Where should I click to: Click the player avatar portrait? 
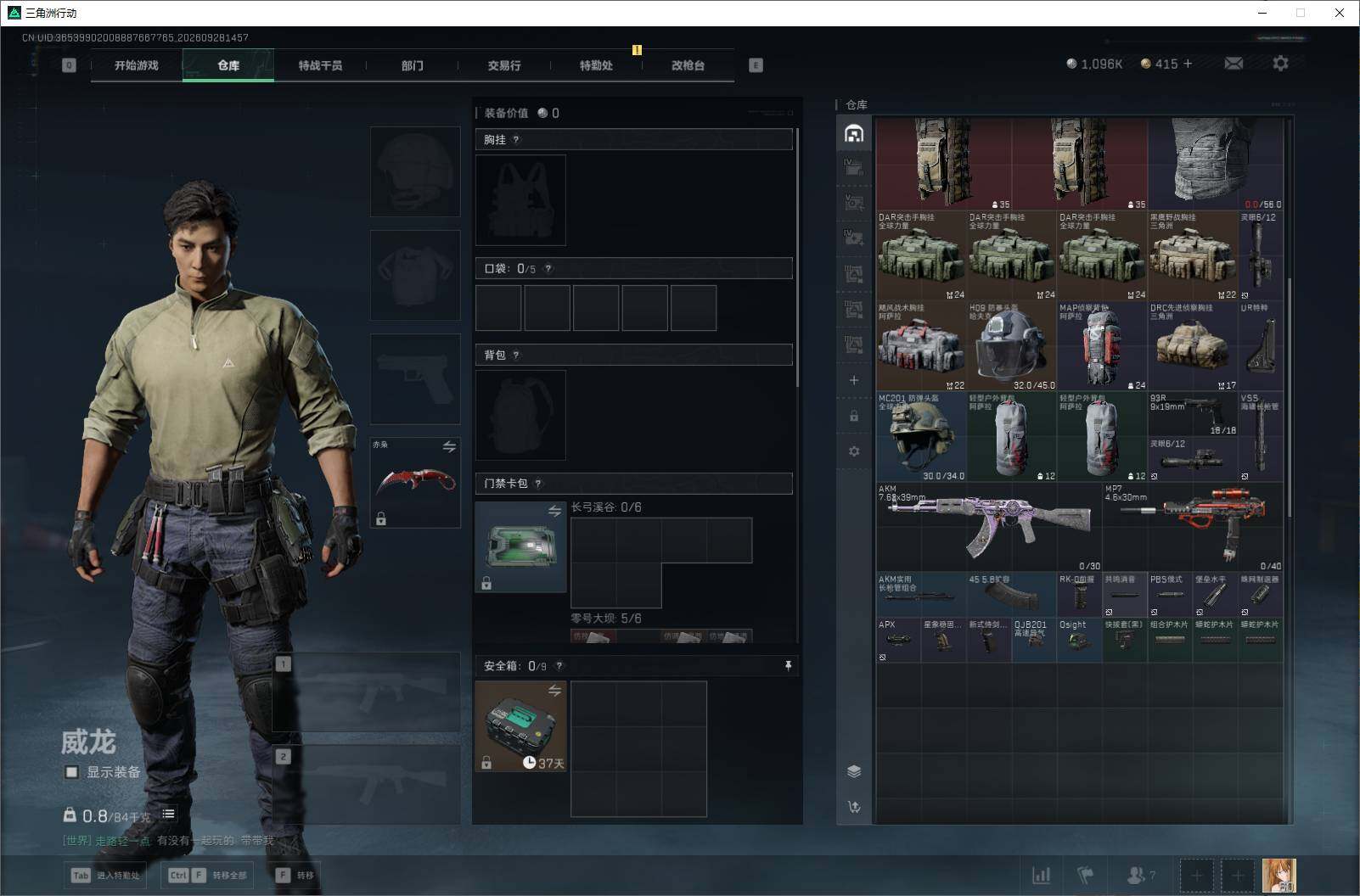pyautogui.click(x=1279, y=876)
